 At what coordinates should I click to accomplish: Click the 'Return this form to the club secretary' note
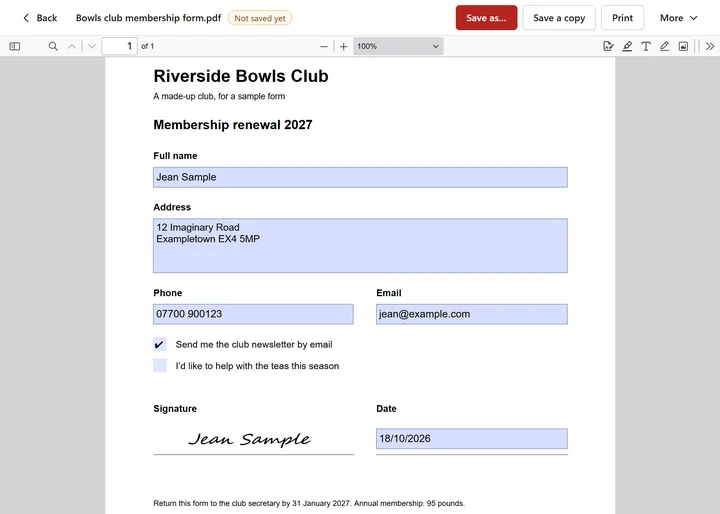tap(309, 503)
